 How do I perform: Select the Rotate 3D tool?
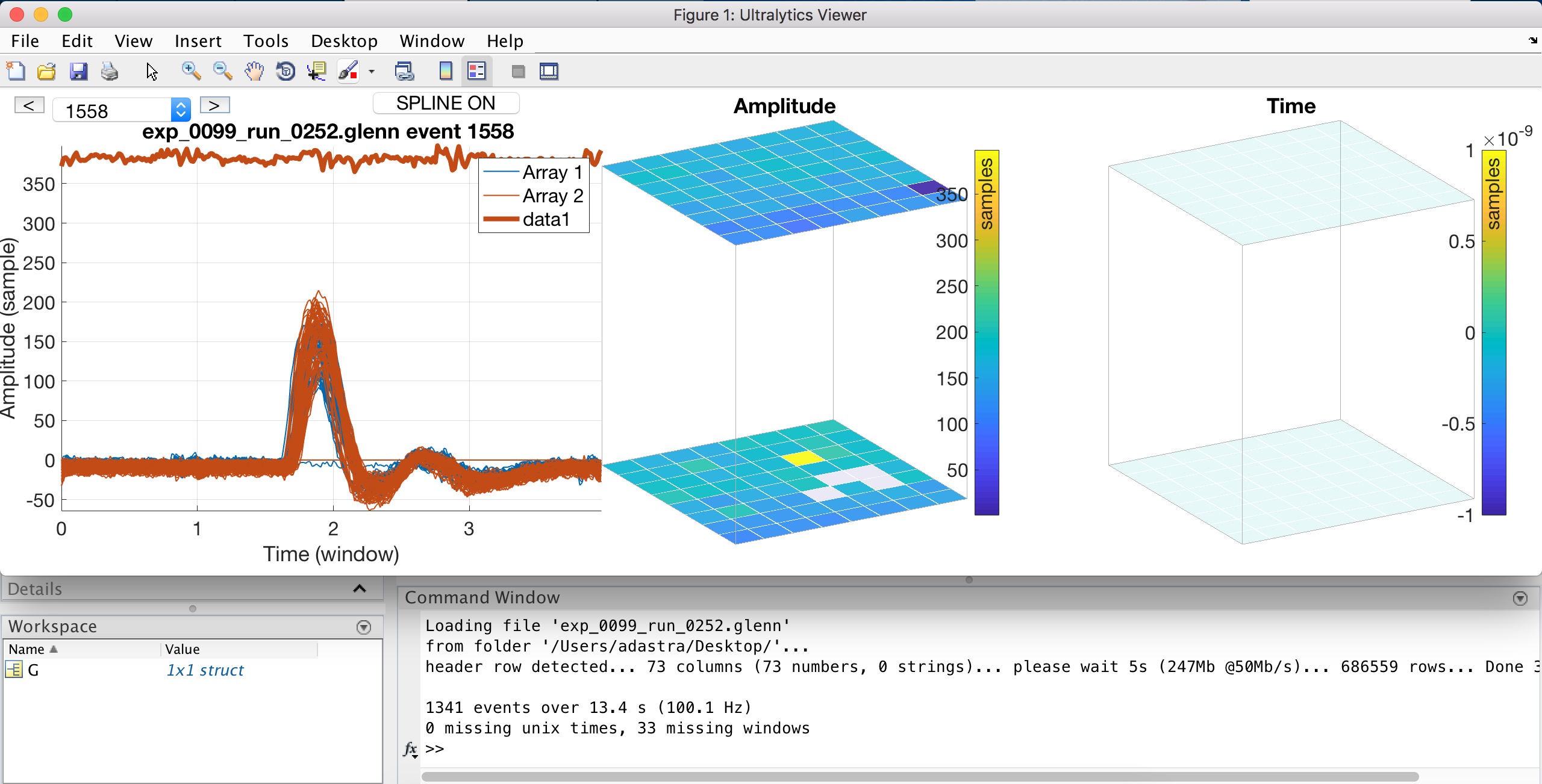[x=286, y=71]
